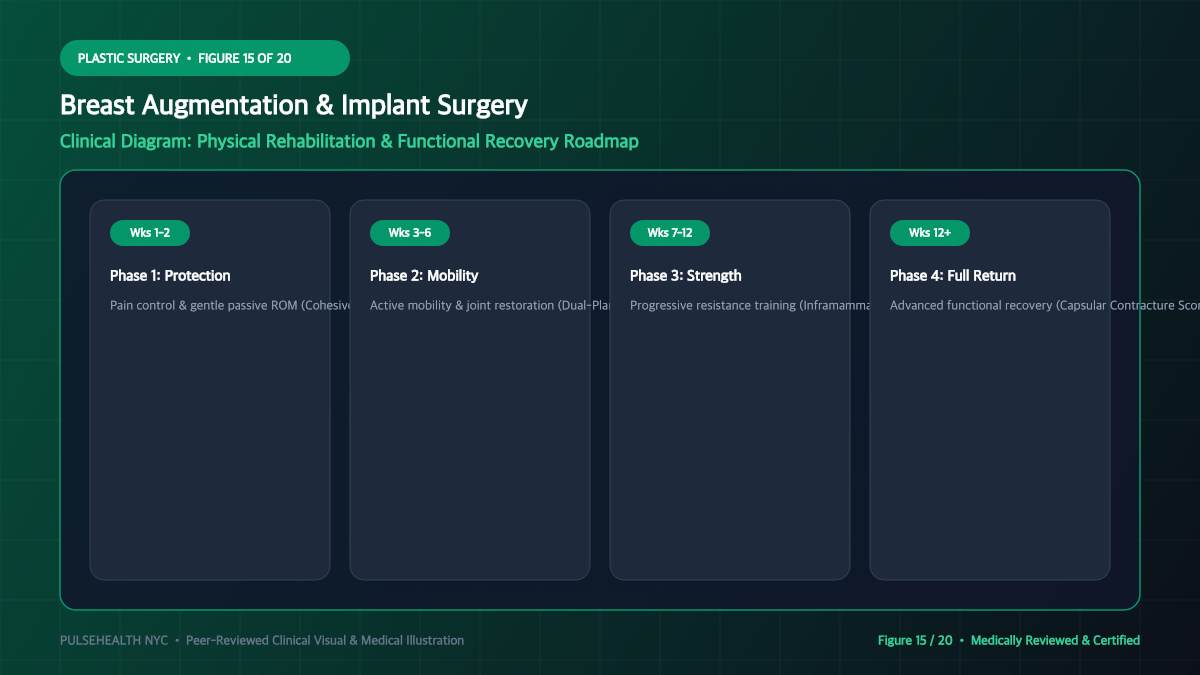Click the Figure 15 / 20 Medically Reviewed footer
This screenshot has height=675, width=1200.
click(1009, 640)
